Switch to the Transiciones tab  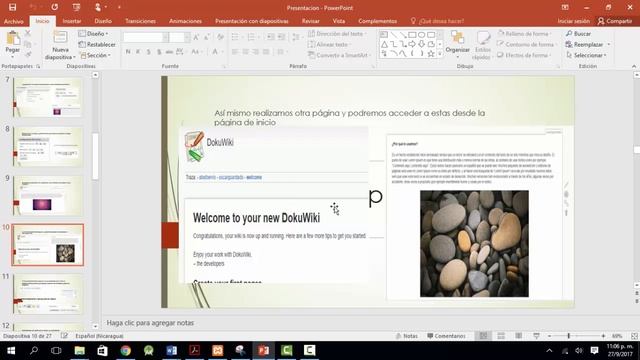point(140,21)
